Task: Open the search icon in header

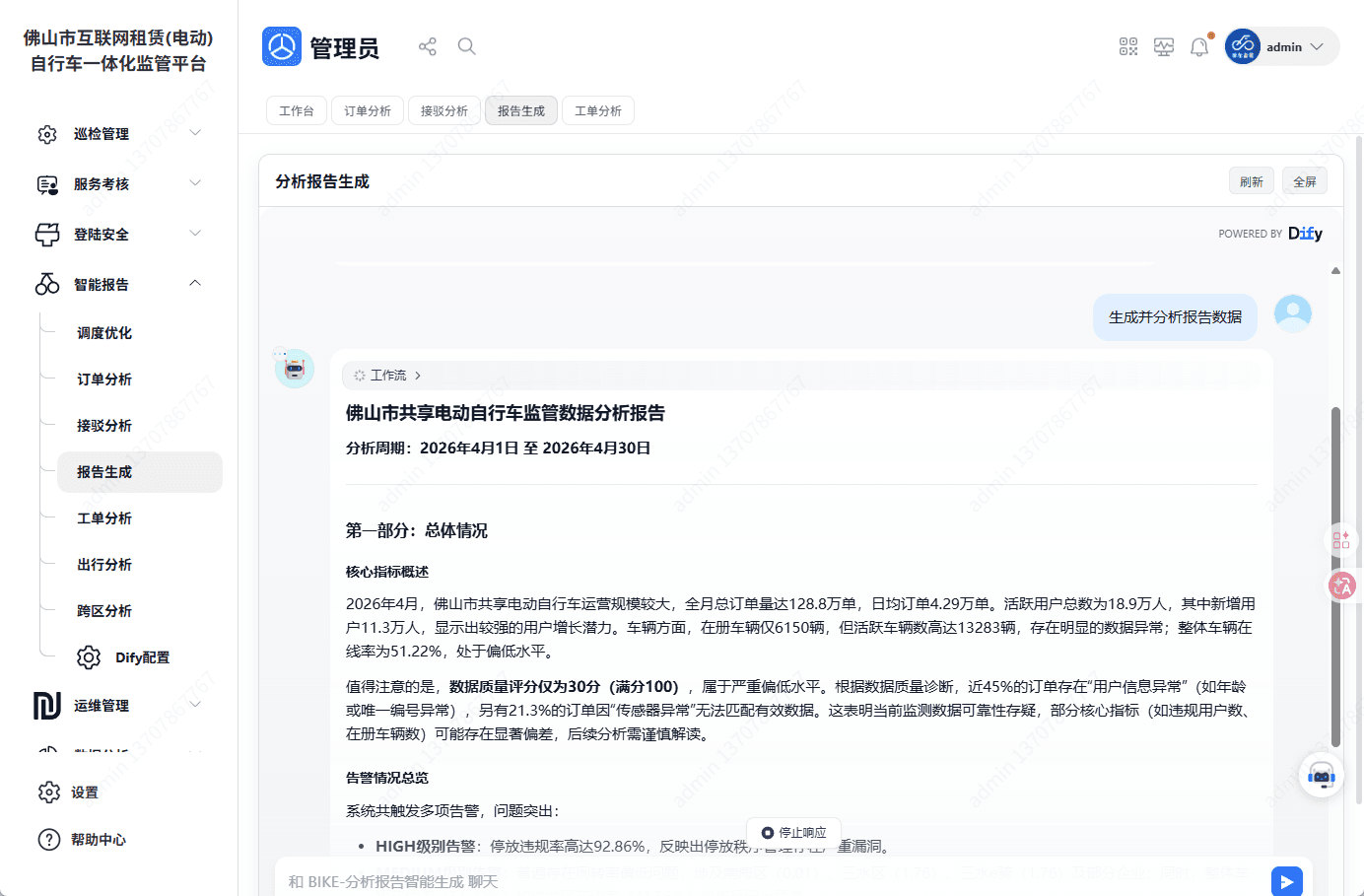Action: pos(466,46)
